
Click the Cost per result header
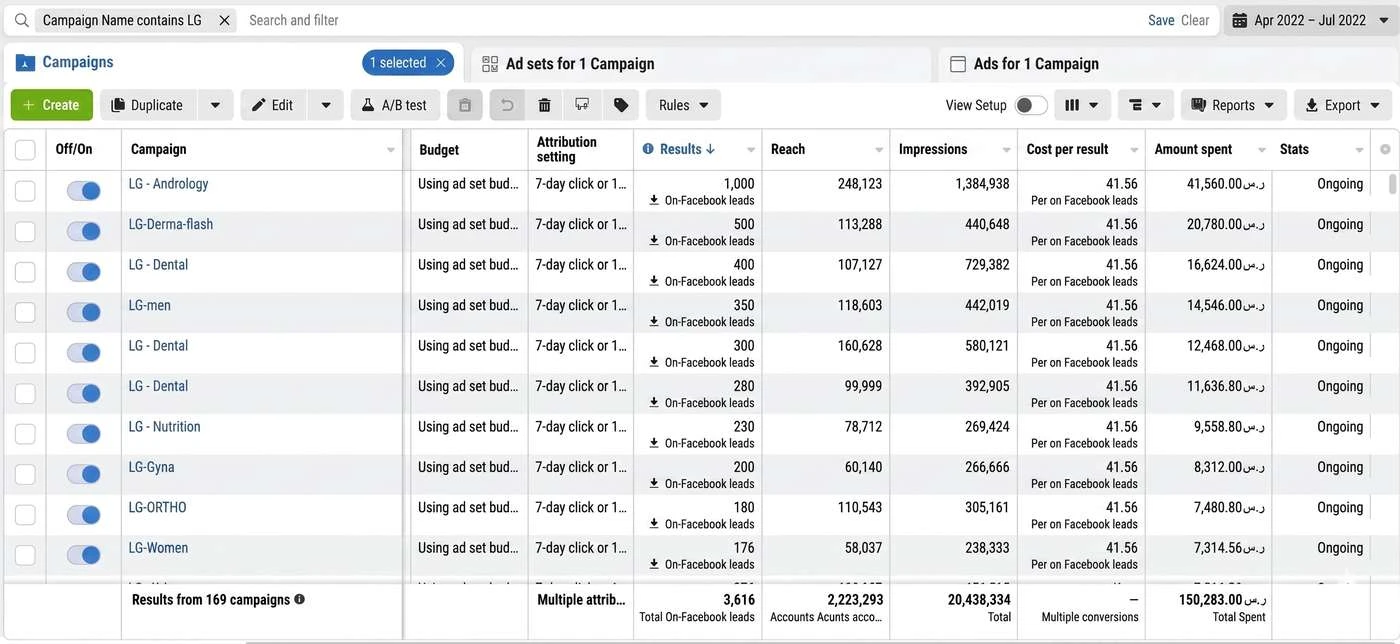point(1067,149)
